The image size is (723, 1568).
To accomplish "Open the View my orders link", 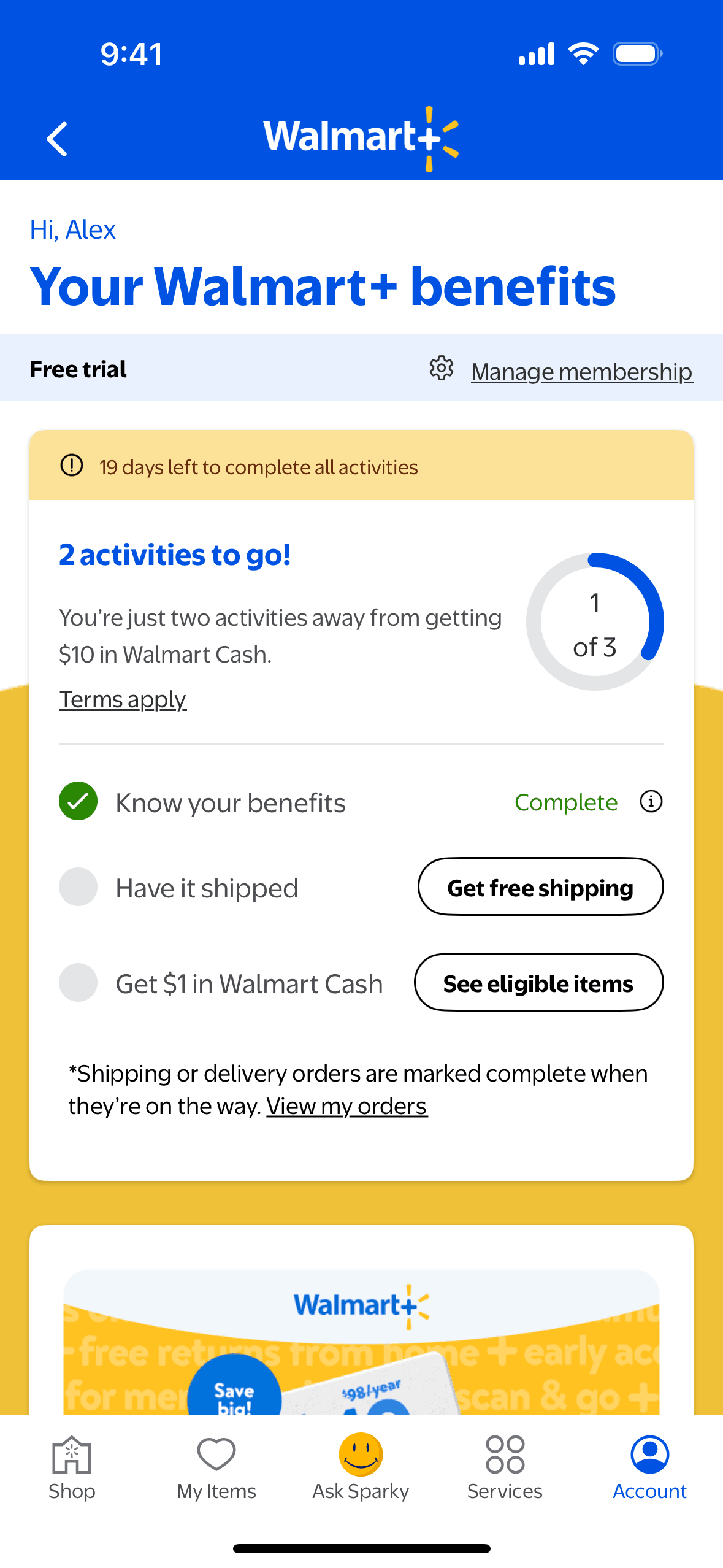I will click(x=346, y=1106).
